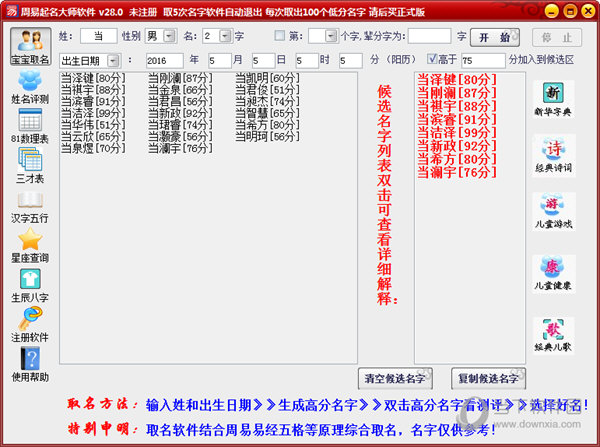Select 当凯明[60分] in generated list
Image resolution: width=600 pixels, height=447 pixels.
pos(267,78)
